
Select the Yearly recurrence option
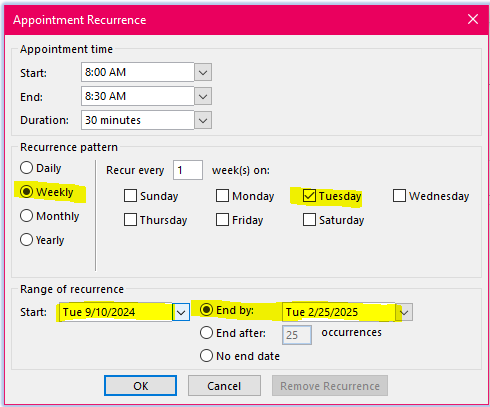pyautogui.click(x=26, y=240)
